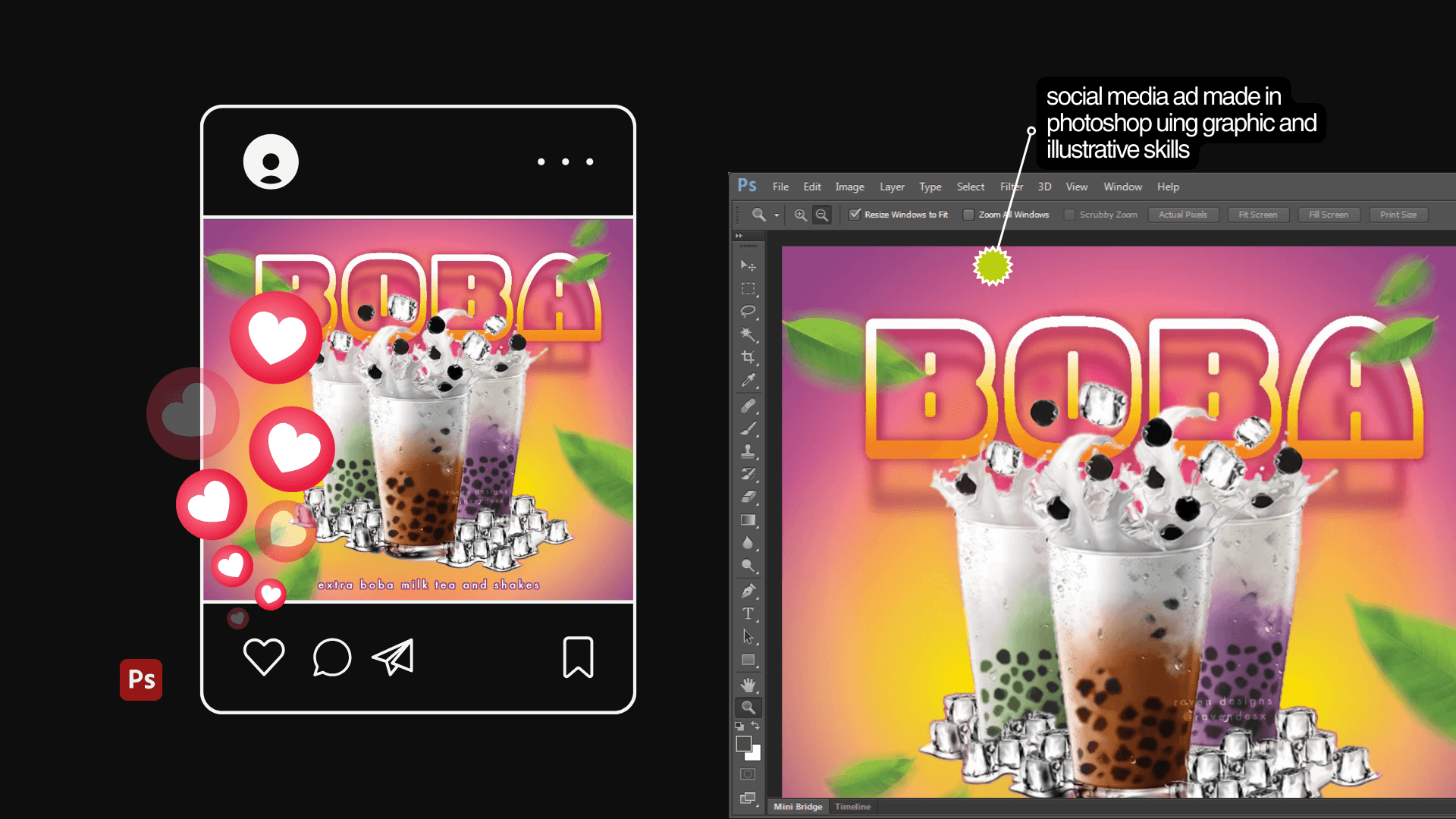Select the Hand tool
The width and height of the screenshot is (1456, 819).
[x=748, y=685]
